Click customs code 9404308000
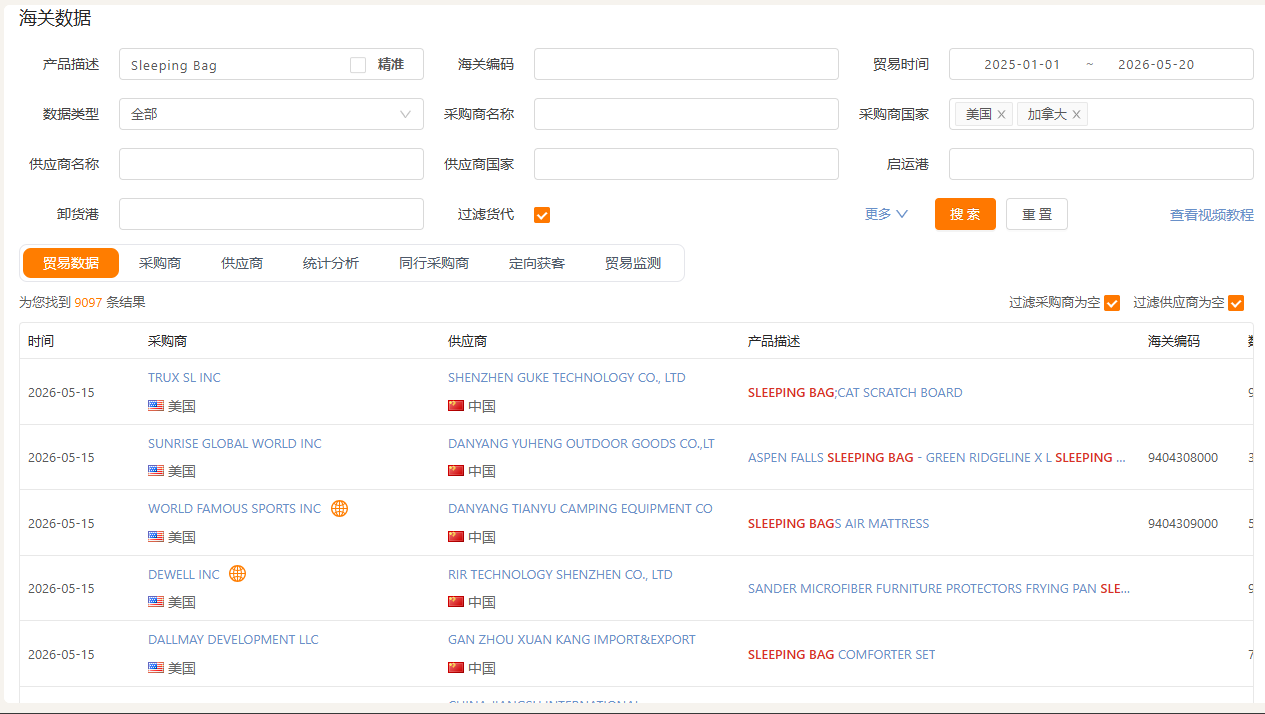 pos(1183,458)
